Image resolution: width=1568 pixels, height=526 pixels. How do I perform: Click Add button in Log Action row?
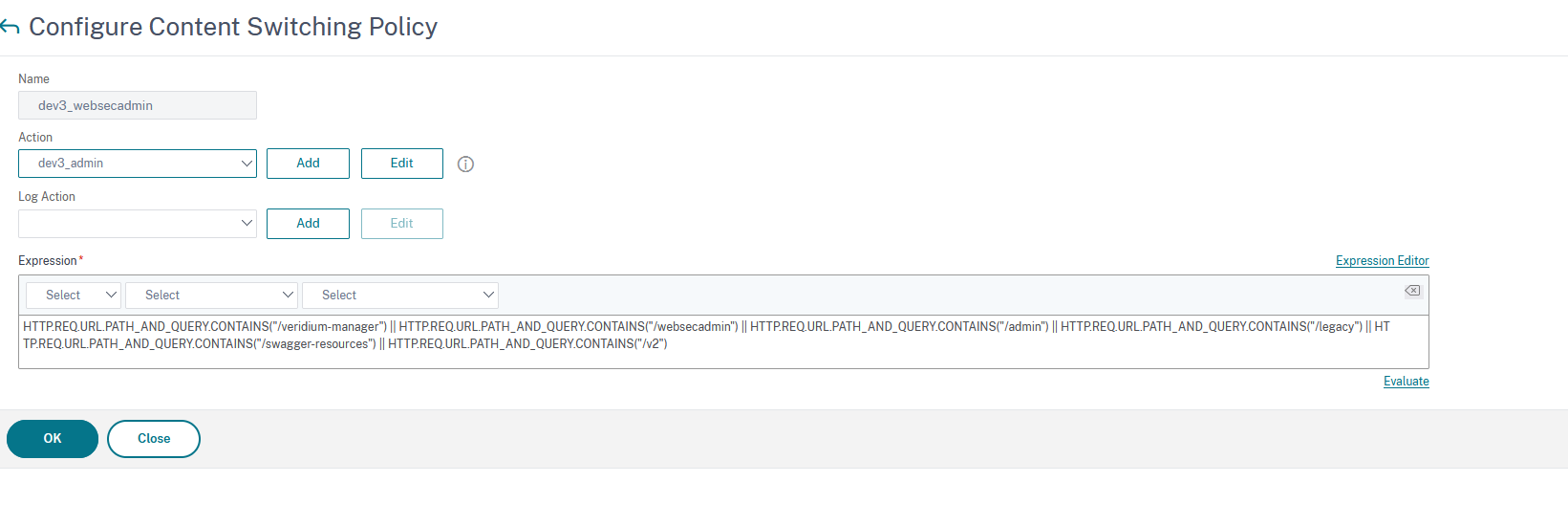tap(308, 224)
